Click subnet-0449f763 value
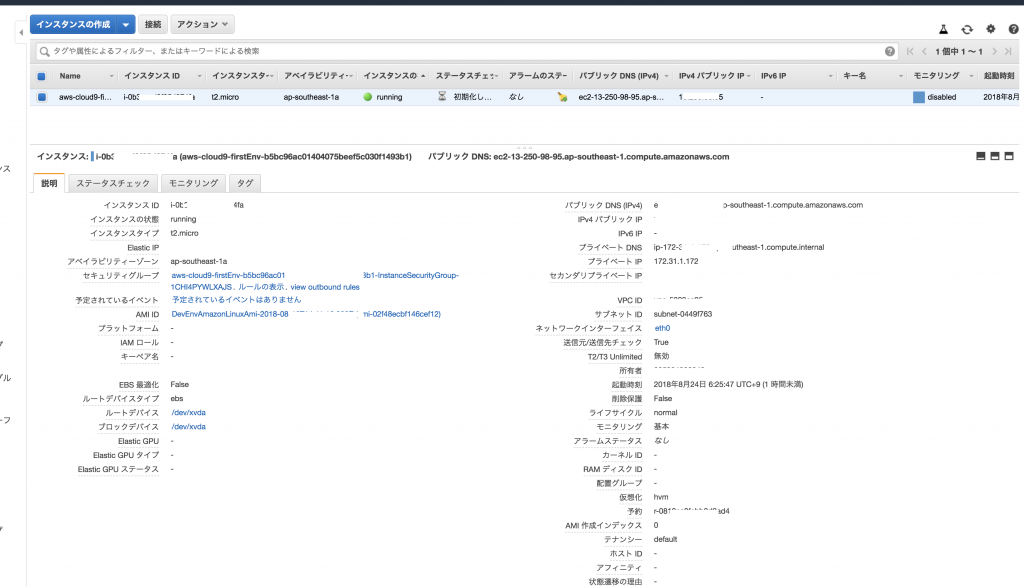Viewport: 1024px width, 587px height. point(682,314)
